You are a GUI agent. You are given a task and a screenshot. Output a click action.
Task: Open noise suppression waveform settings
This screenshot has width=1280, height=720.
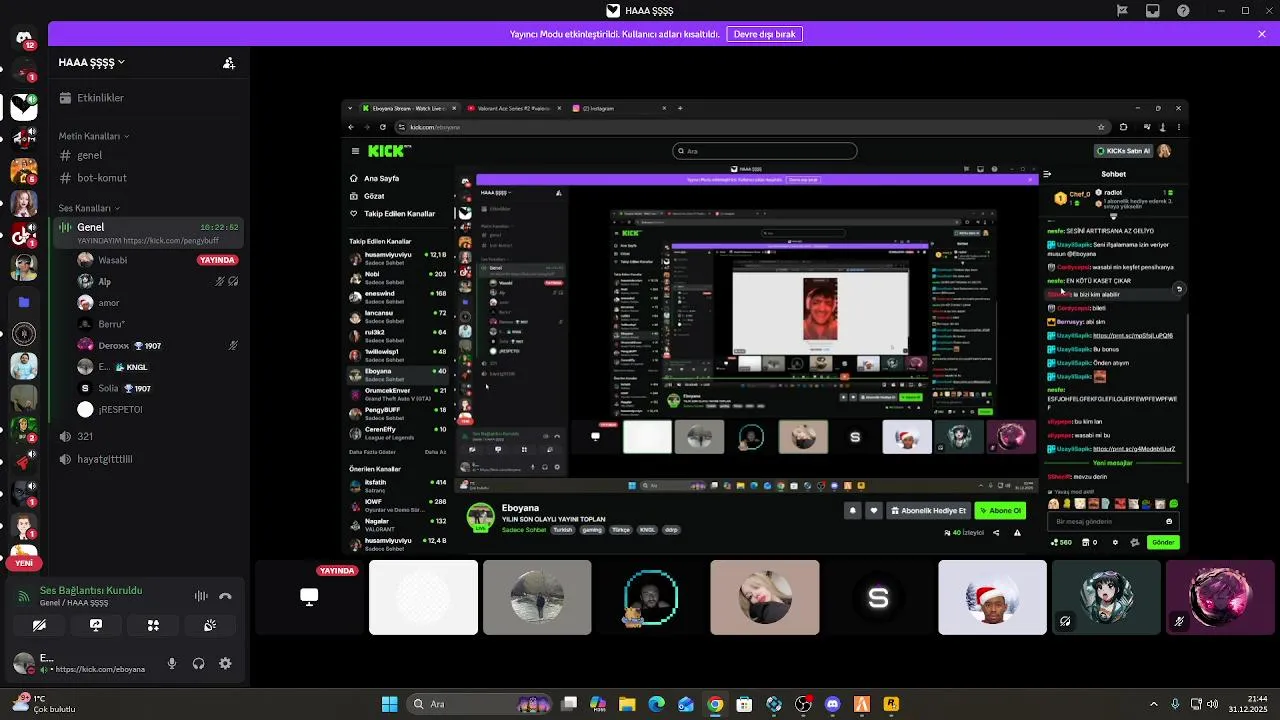point(201,596)
